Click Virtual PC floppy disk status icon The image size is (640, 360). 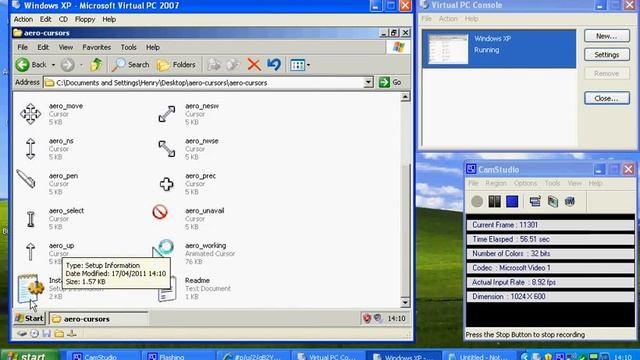coord(47,333)
